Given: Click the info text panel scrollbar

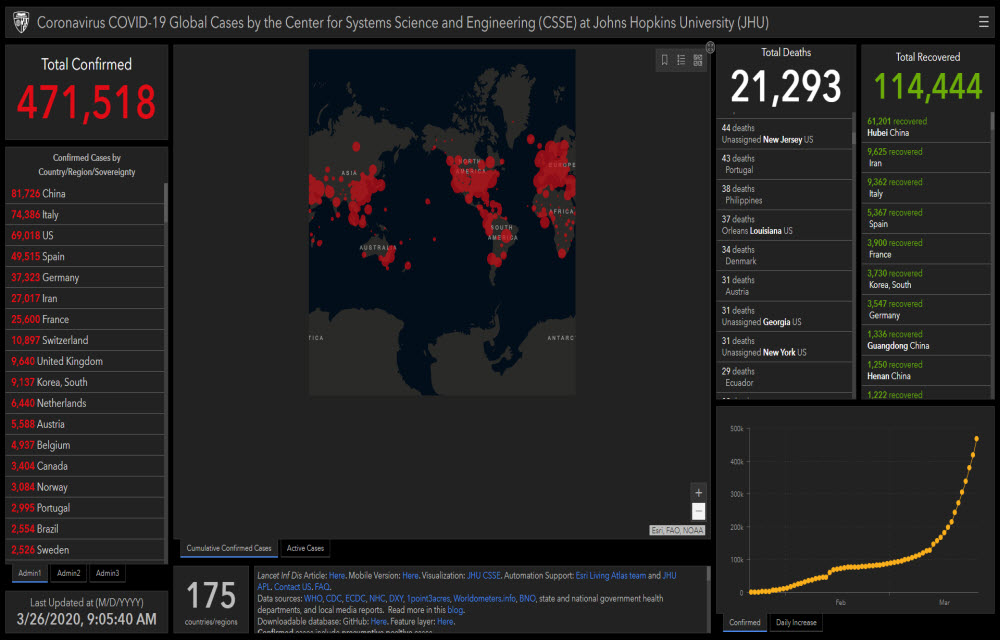Looking at the screenshot, I should click(708, 574).
